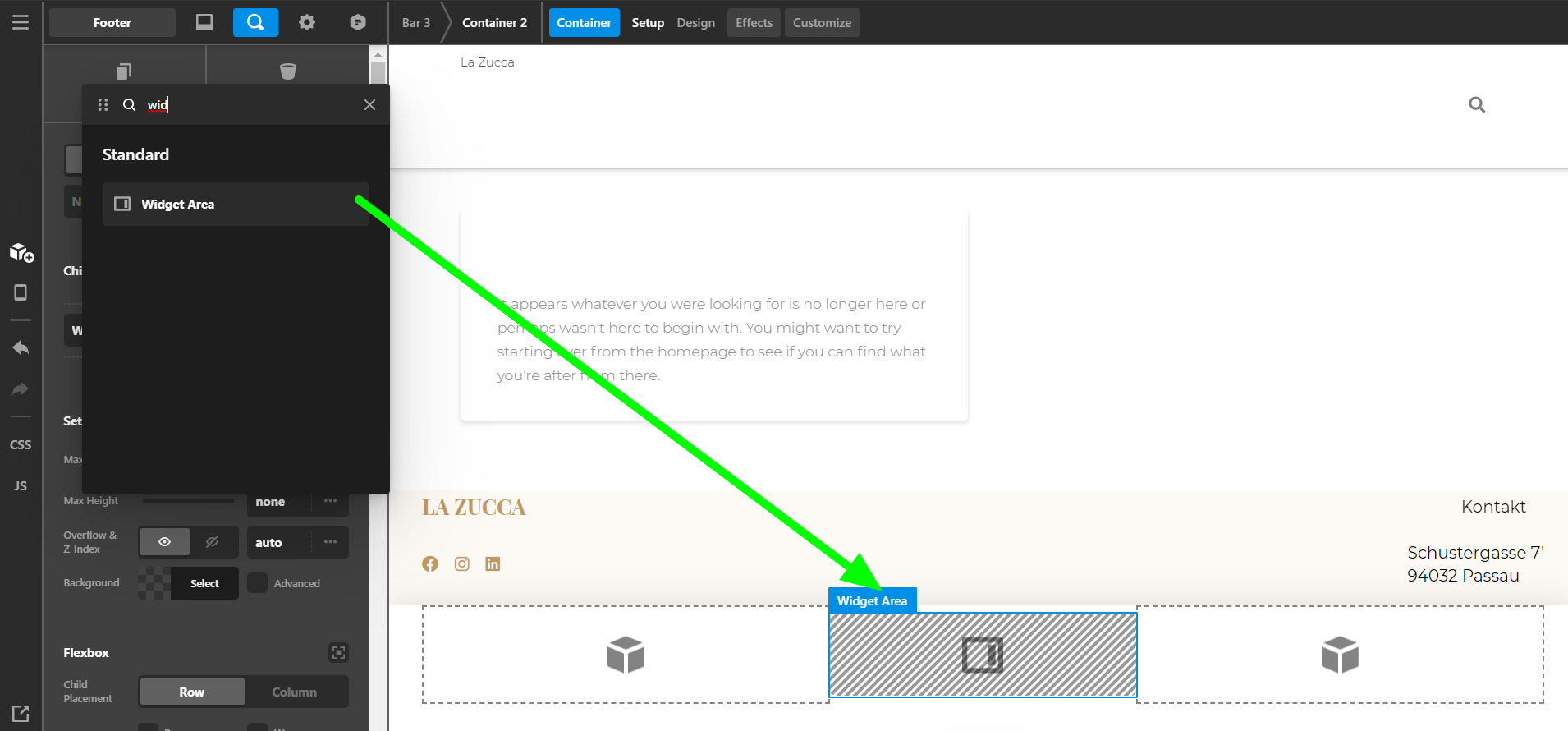Click the Facebook icon in footer
Screen dimensions: 1568x731
pos(430,563)
